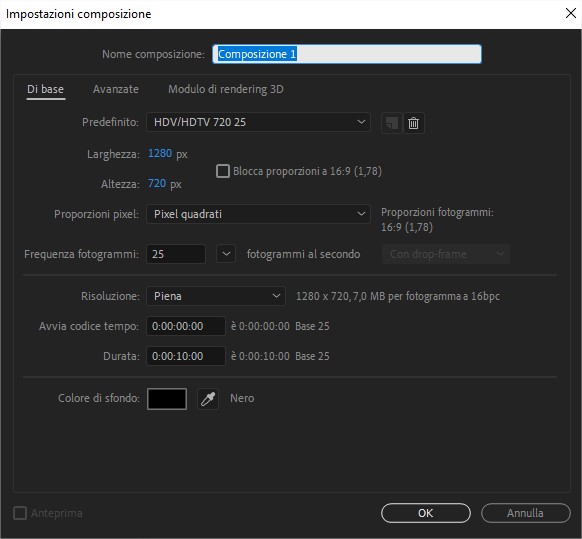Cancel with the Annulla button
This screenshot has width=582, height=539.
click(x=526, y=513)
